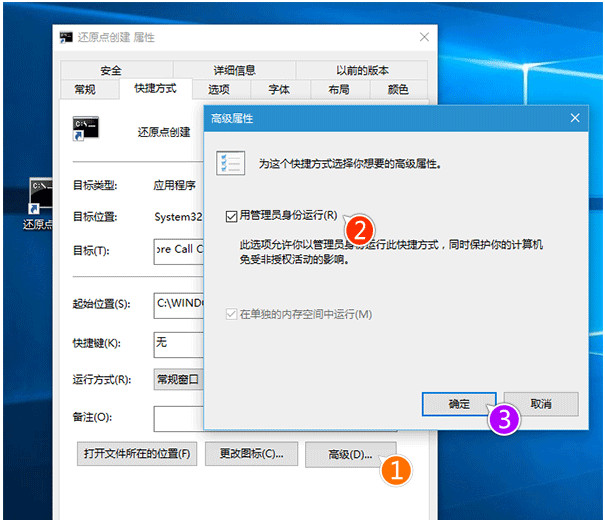Image resolution: width=605 pixels, height=520 pixels.
Task: Click the command prompt icon in properties title bar
Action: [x=66, y=38]
